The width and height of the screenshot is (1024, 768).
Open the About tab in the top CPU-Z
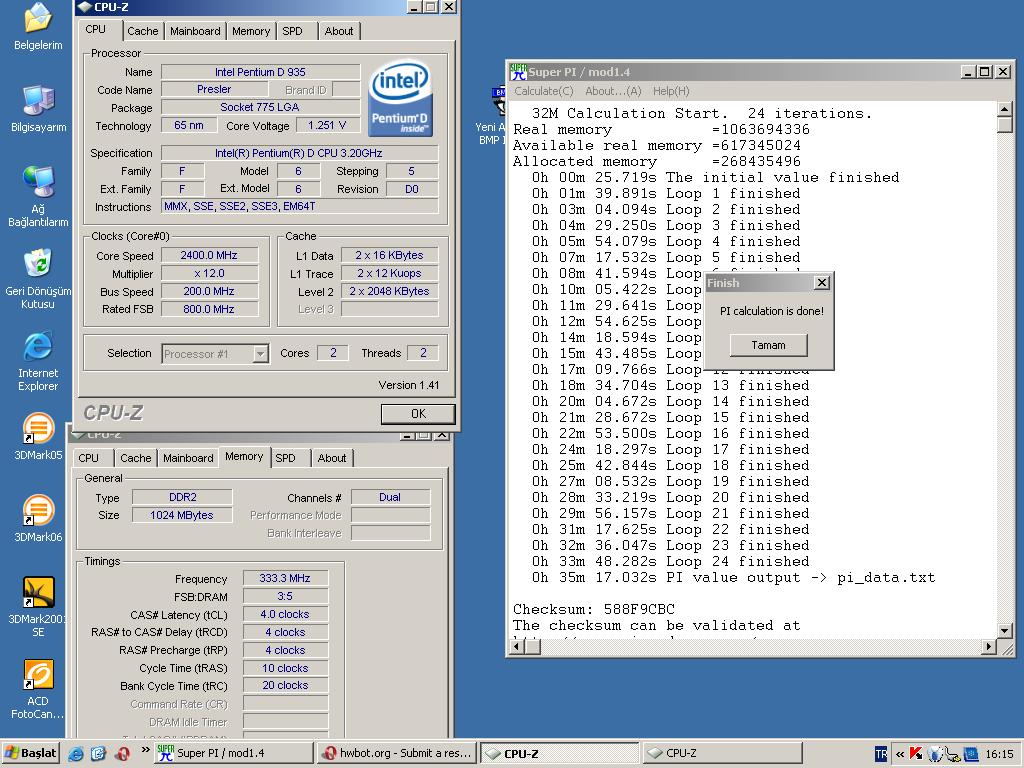[x=339, y=31]
